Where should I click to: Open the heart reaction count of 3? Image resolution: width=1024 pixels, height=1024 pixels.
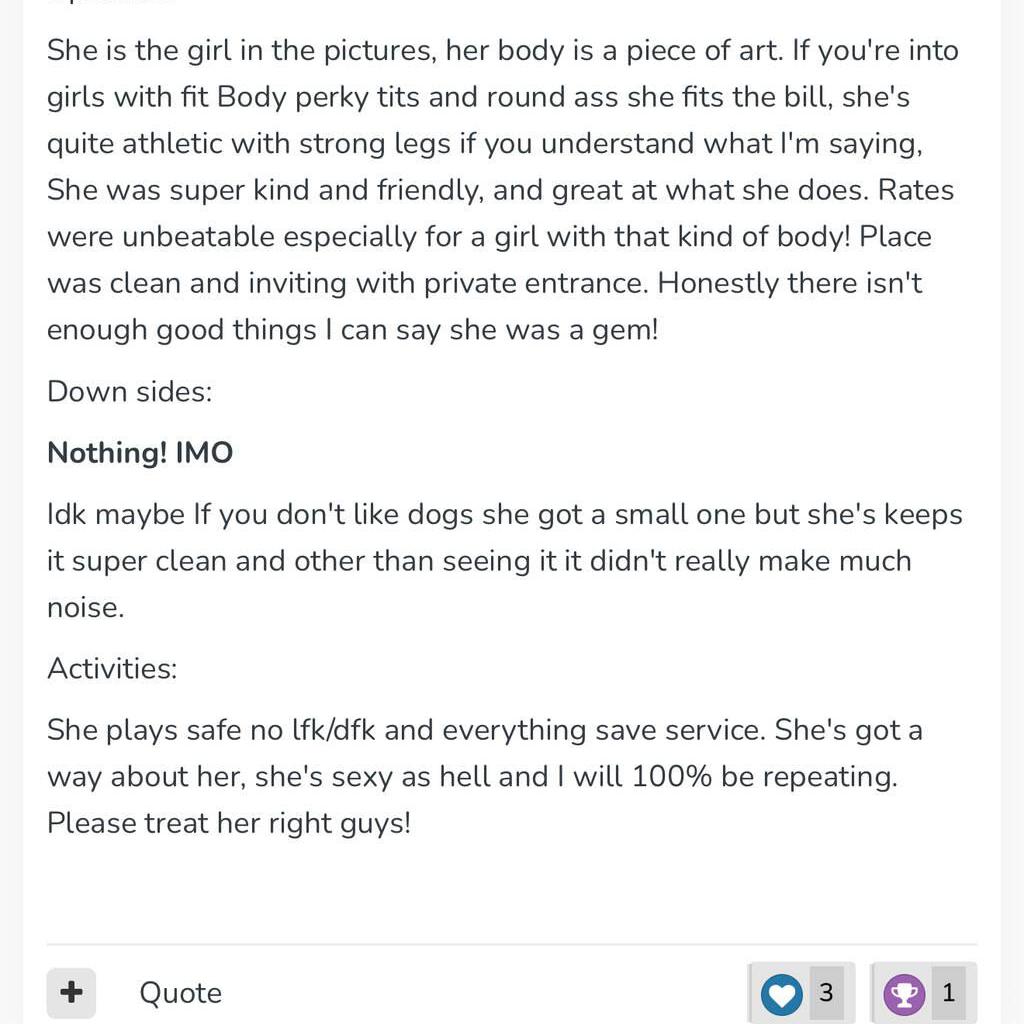click(826, 993)
